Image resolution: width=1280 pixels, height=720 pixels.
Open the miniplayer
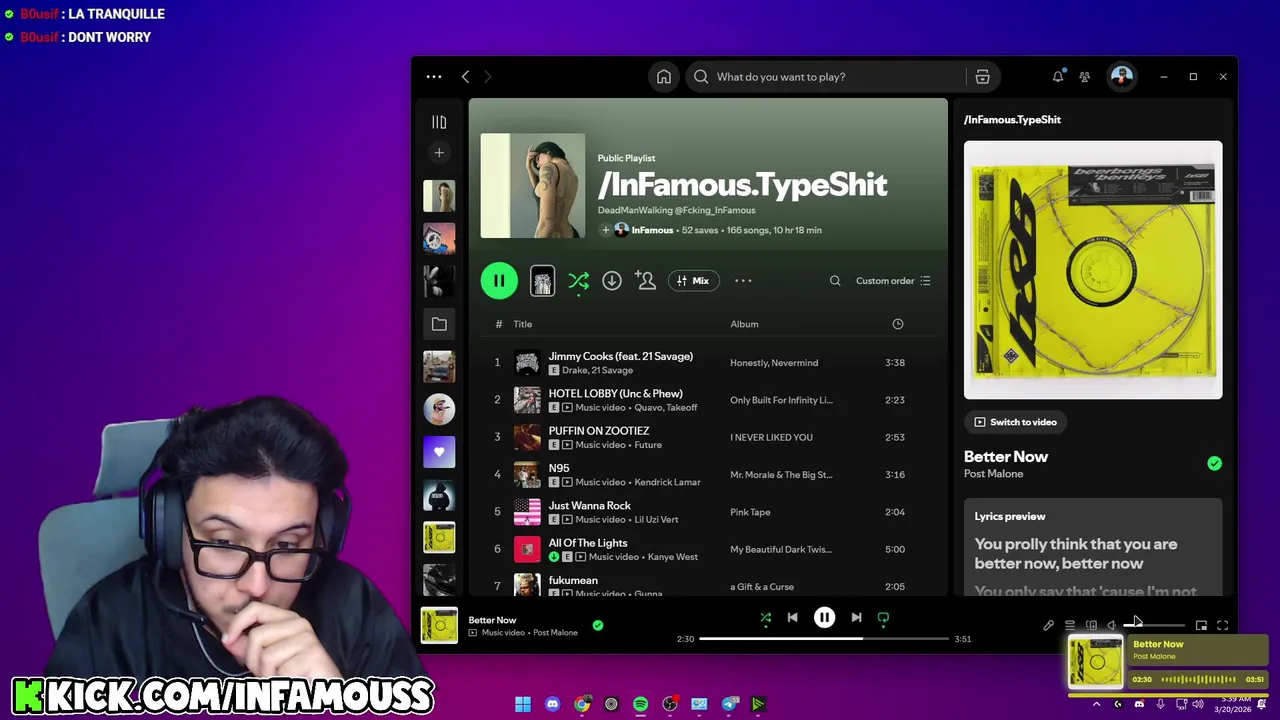tap(1201, 626)
